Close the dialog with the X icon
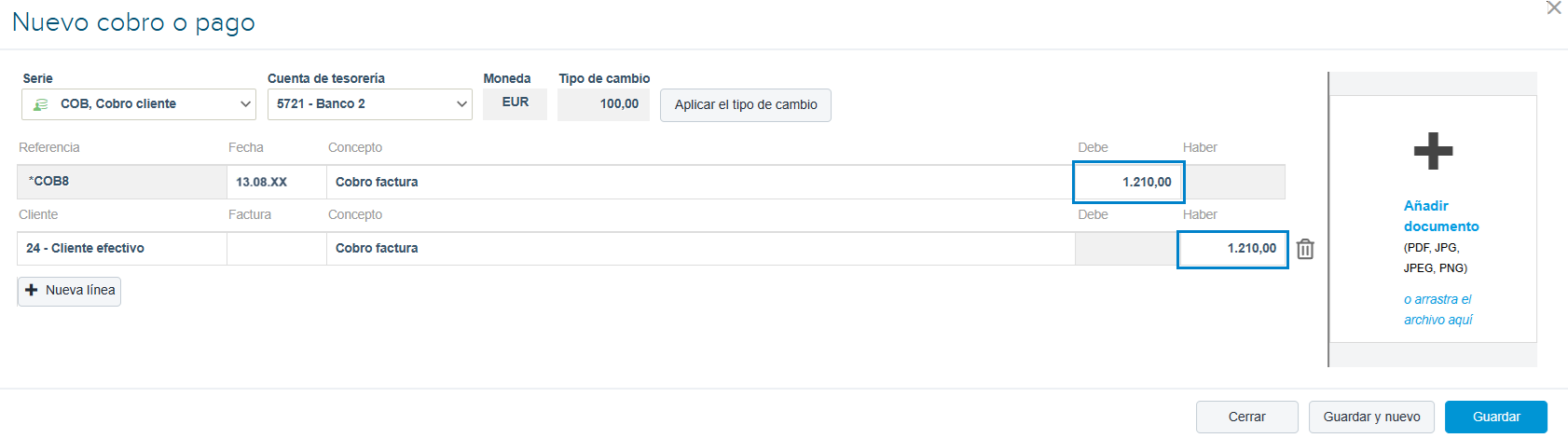Screen dimensions: 1568x438 pyautogui.click(x=1553, y=8)
